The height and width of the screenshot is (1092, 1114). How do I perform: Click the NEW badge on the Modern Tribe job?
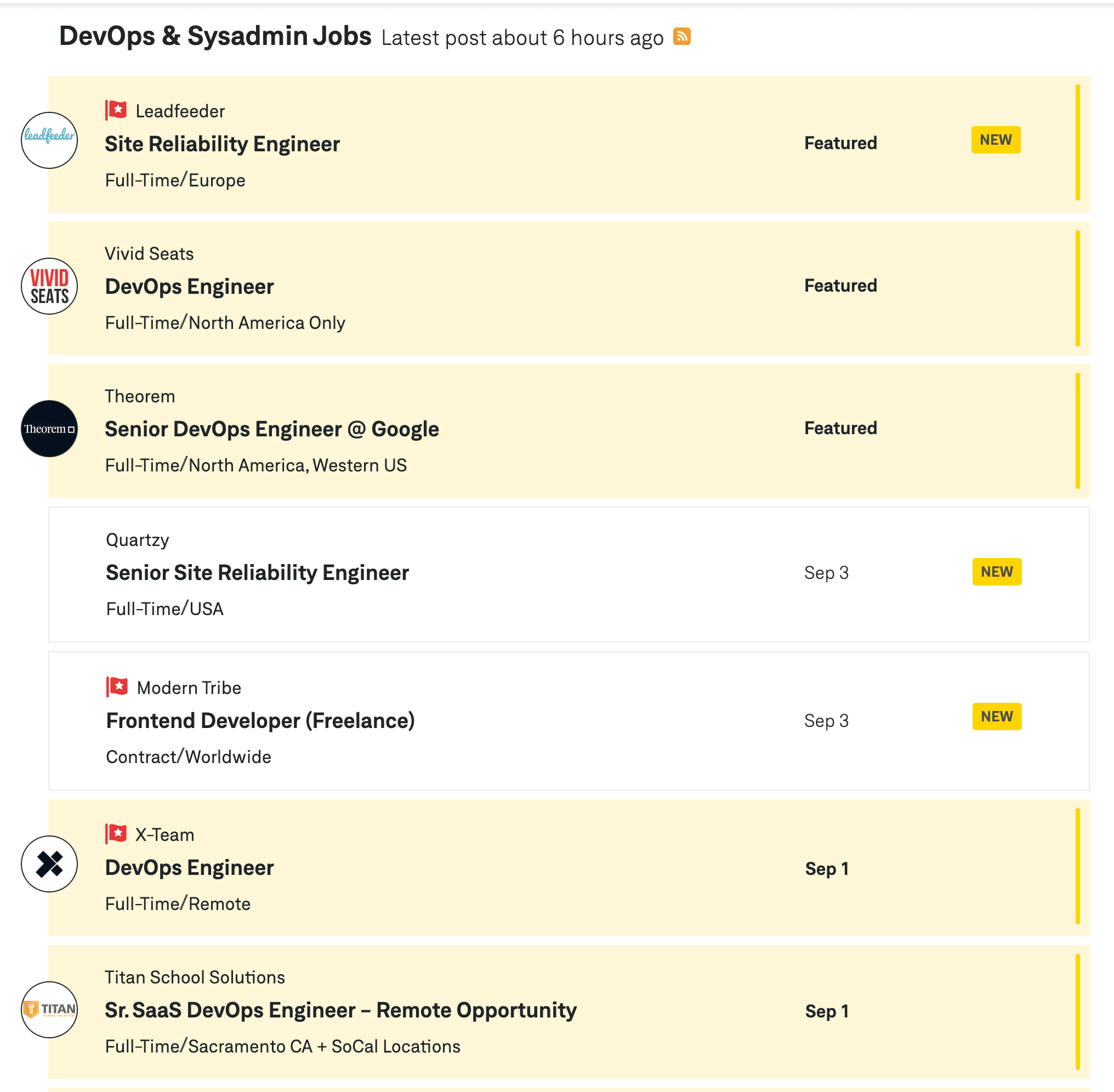[997, 716]
